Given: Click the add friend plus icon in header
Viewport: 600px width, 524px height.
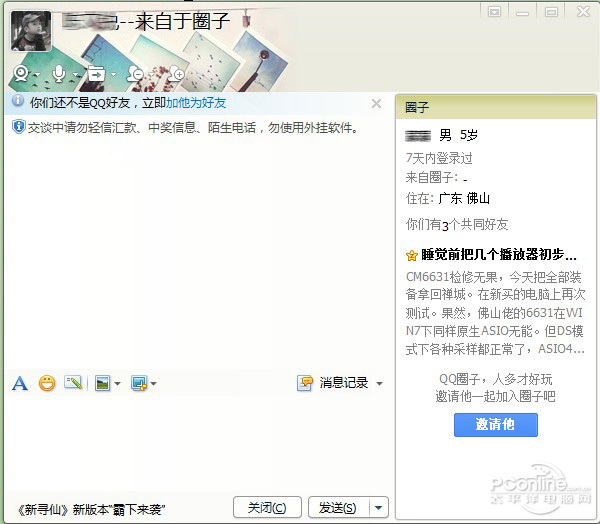Looking at the screenshot, I should [x=176, y=73].
